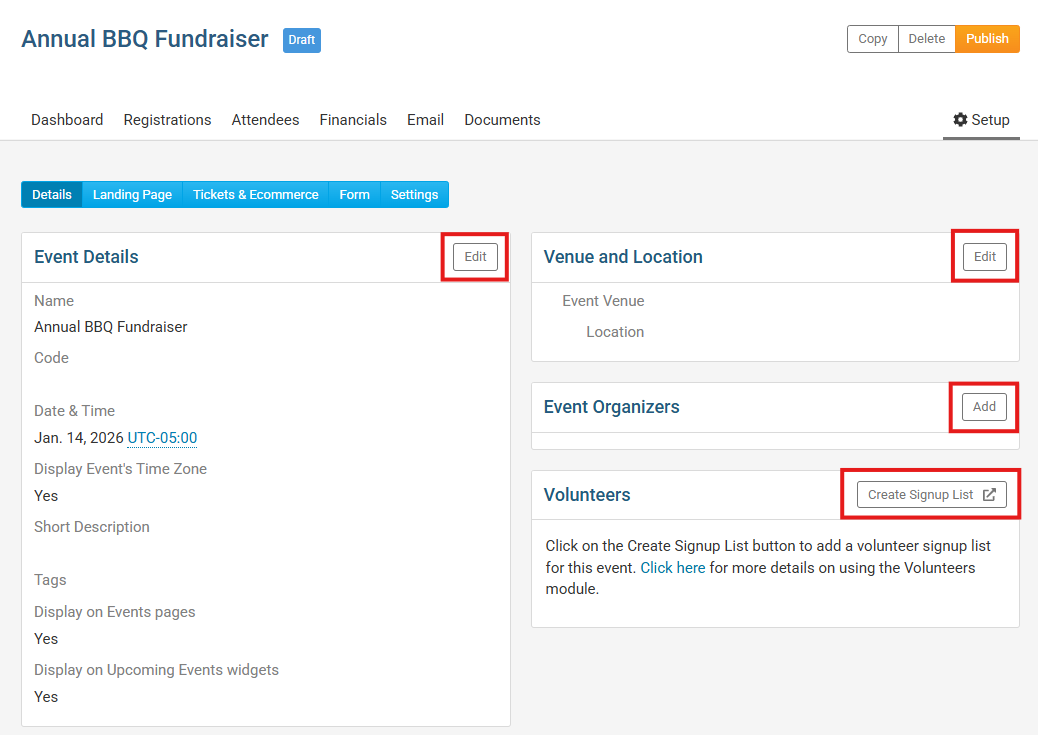The width and height of the screenshot is (1038, 735).
Task: Go to the Attendees tab
Action: pyautogui.click(x=265, y=120)
